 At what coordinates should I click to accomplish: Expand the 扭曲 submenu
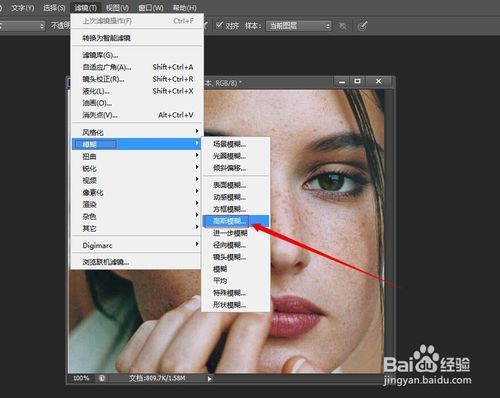pyautogui.click(x=136, y=156)
